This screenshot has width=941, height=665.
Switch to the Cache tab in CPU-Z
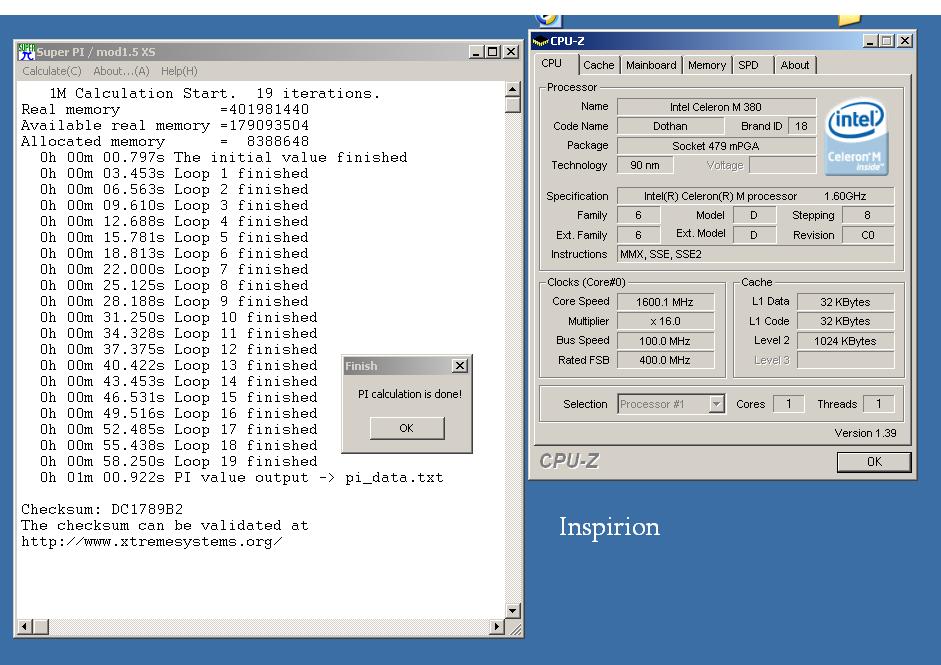coord(598,65)
